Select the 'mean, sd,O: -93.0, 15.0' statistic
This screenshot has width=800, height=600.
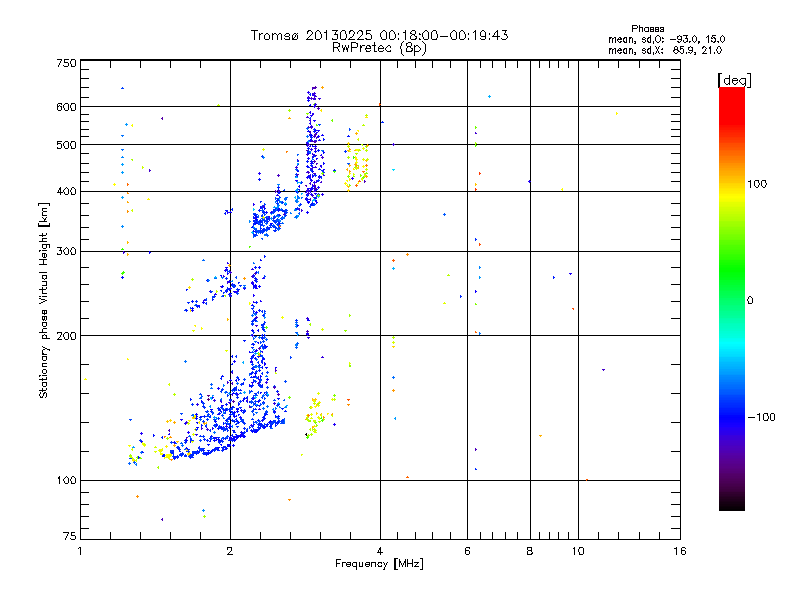coord(666,39)
